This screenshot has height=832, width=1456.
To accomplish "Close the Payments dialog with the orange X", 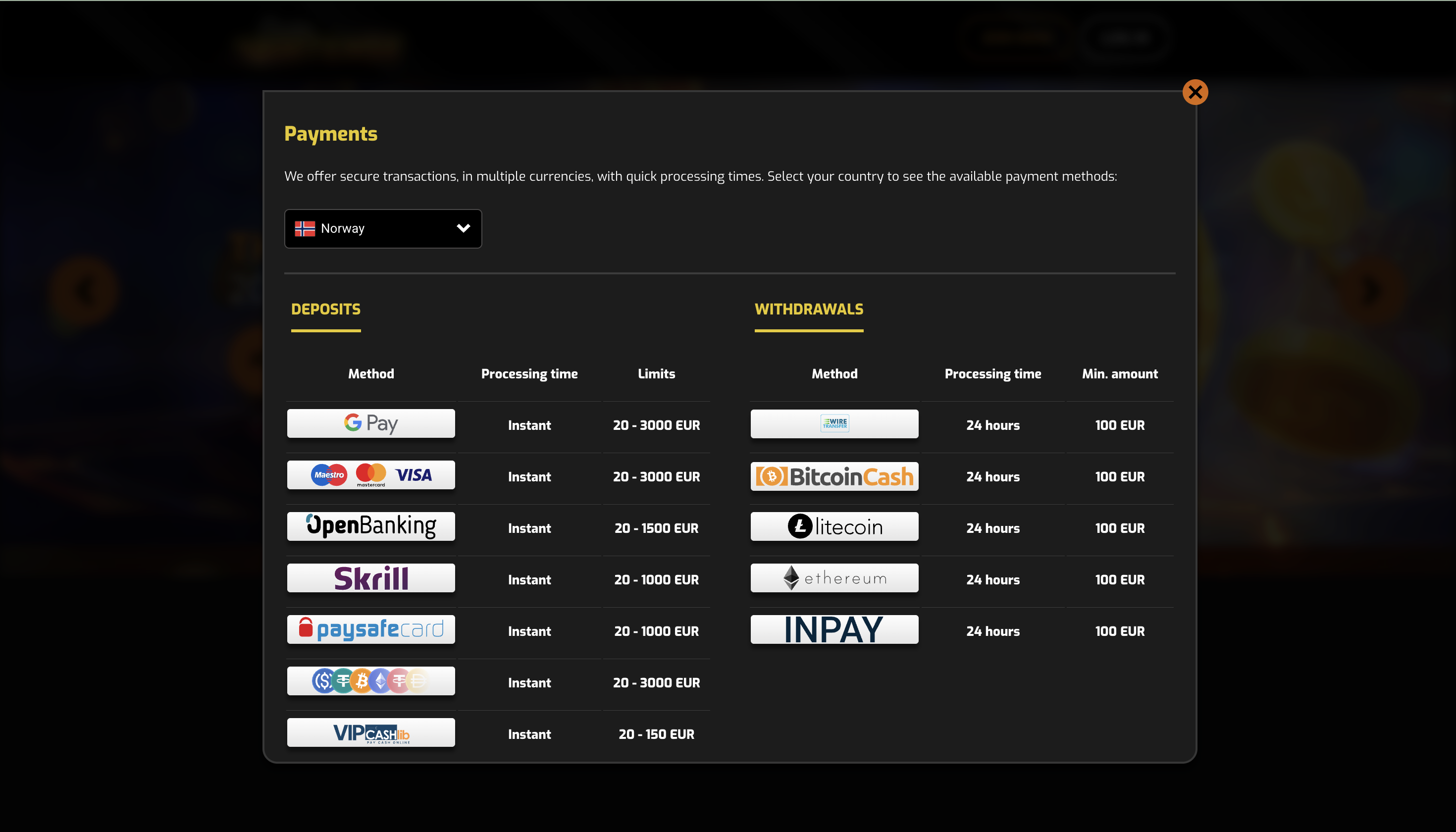I will (x=1195, y=92).
